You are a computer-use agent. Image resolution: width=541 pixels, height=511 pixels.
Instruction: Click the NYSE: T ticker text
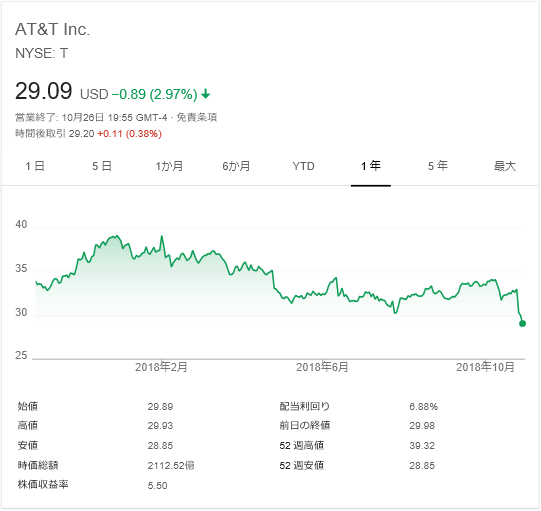42,53
